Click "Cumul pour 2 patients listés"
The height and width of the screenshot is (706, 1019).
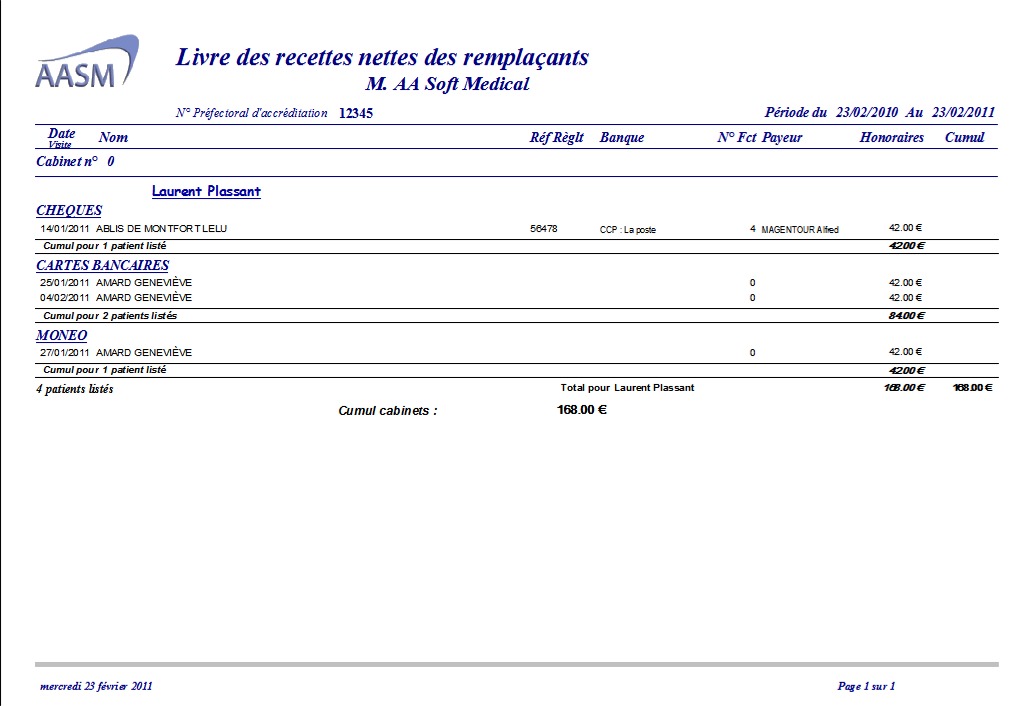tap(110, 316)
